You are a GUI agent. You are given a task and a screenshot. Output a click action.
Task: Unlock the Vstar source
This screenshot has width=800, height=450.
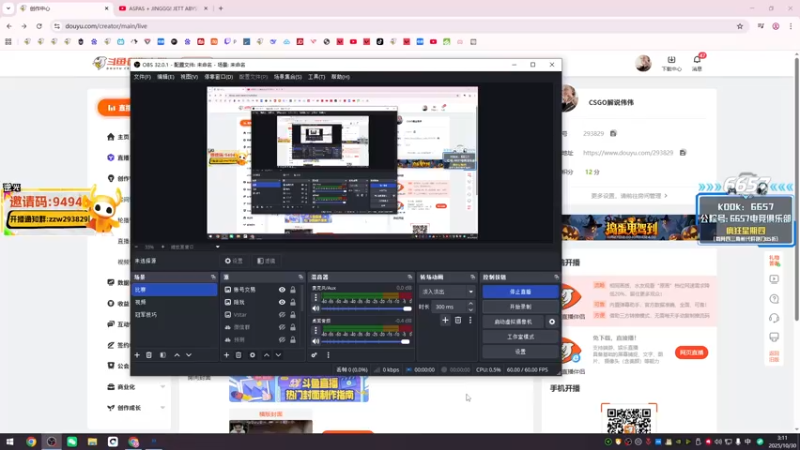pos(293,315)
